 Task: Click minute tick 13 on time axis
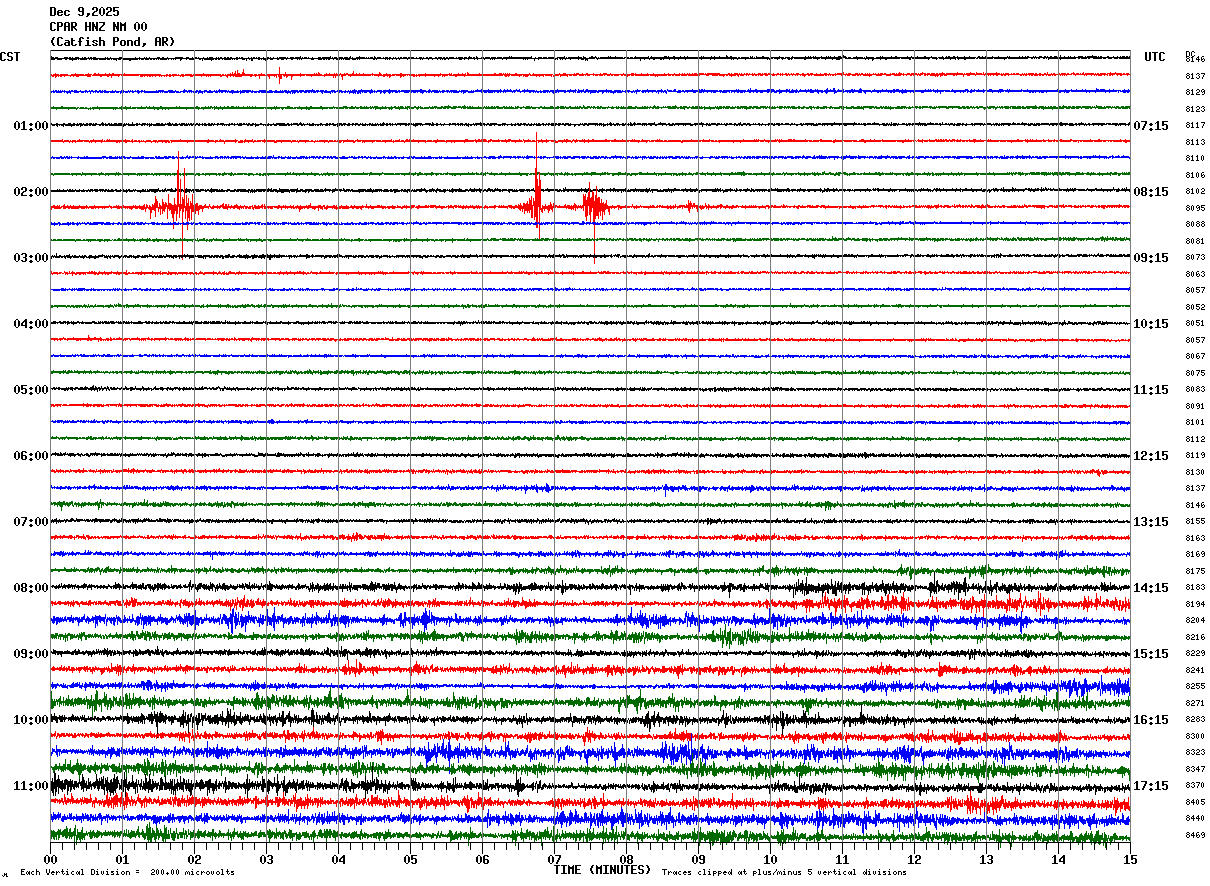pyautogui.click(x=986, y=859)
